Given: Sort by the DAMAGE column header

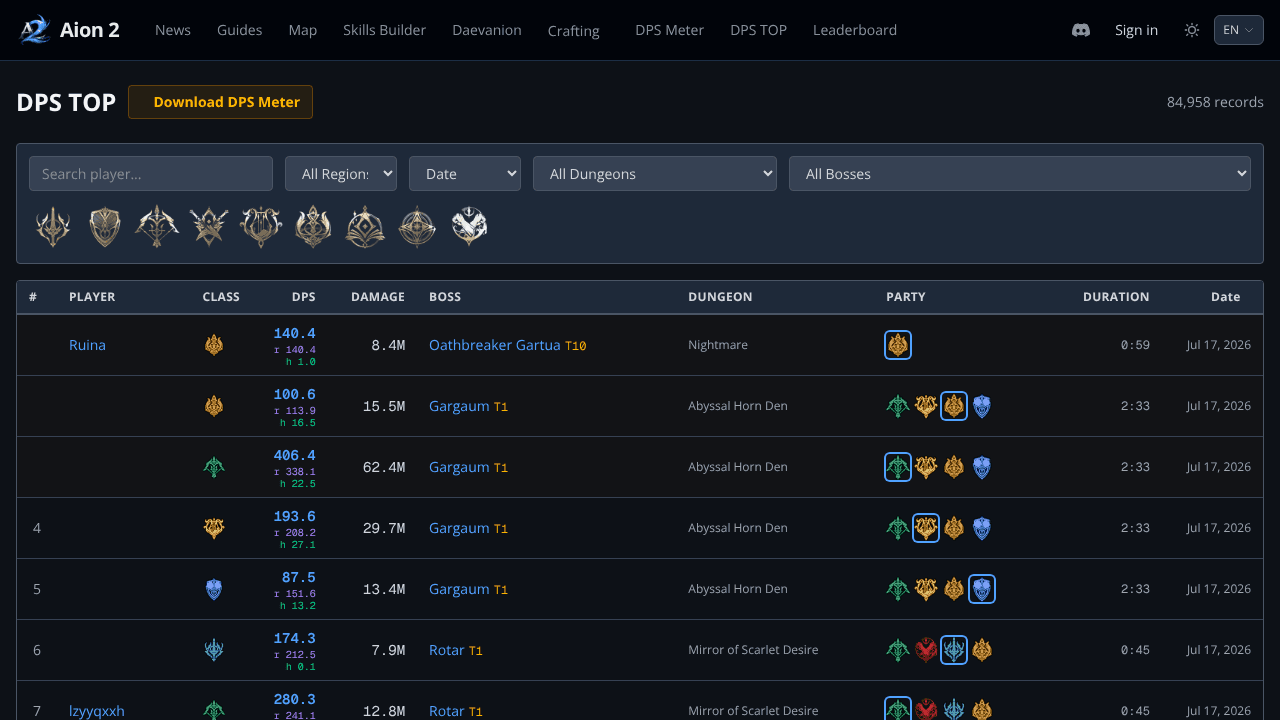Looking at the screenshot, I should 378,297.
